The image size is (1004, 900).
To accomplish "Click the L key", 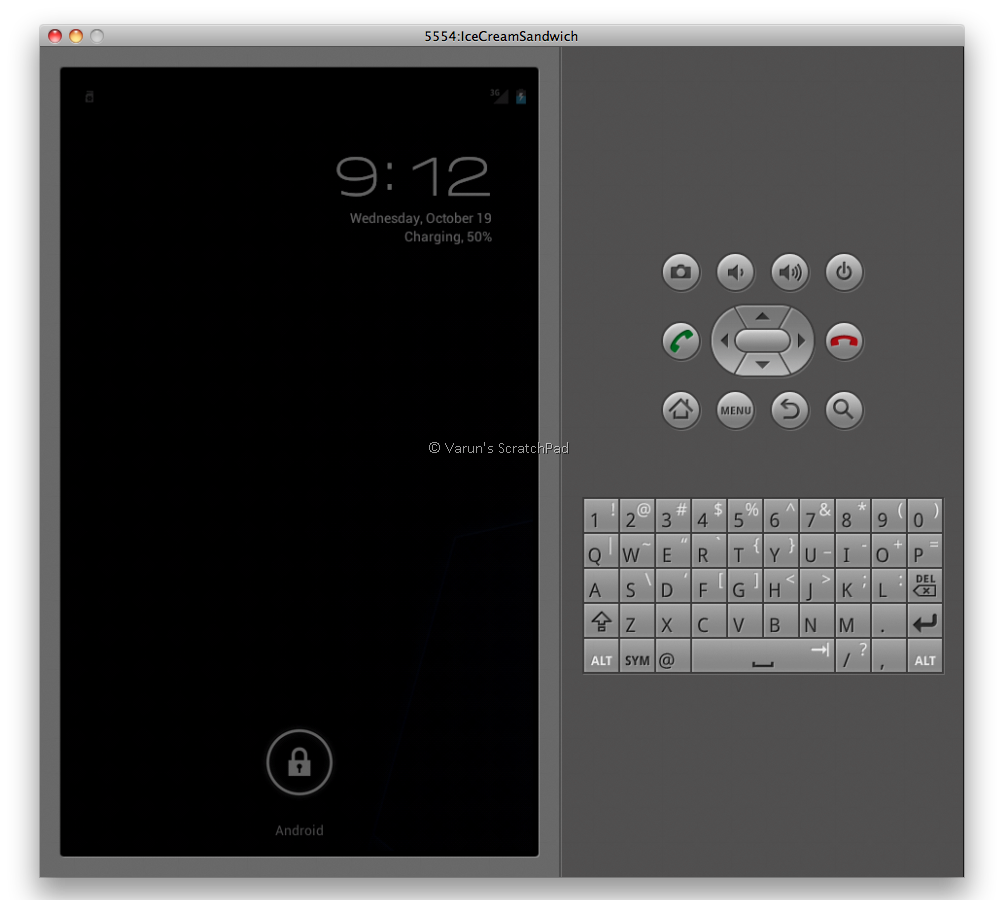I will pos(889,586).
